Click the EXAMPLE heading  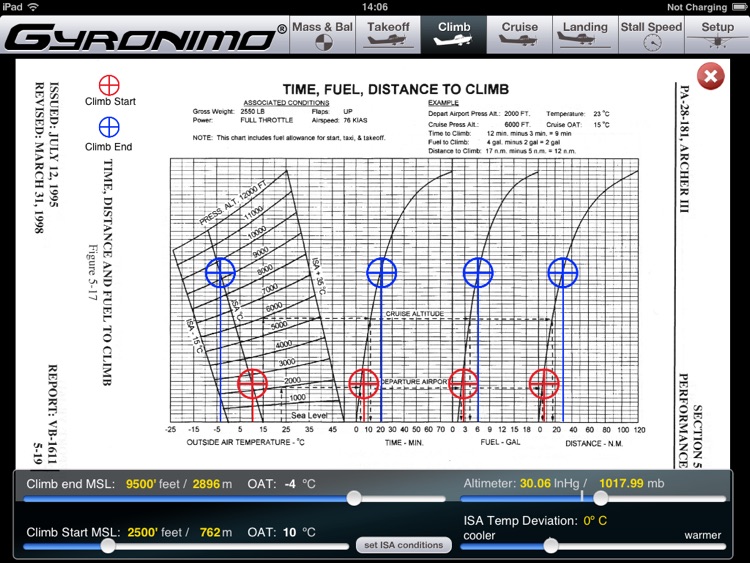click(443, 103)
